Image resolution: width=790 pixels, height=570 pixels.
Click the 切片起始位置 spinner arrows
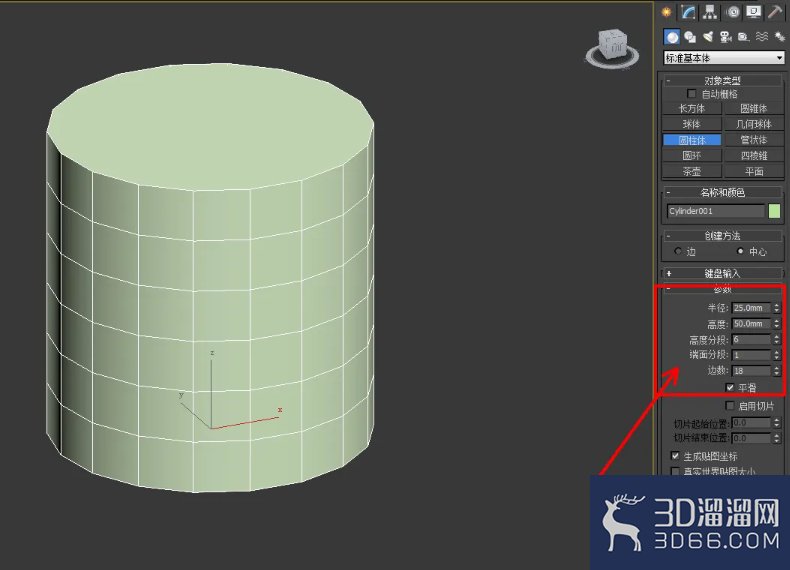click(x=777, y=423)
